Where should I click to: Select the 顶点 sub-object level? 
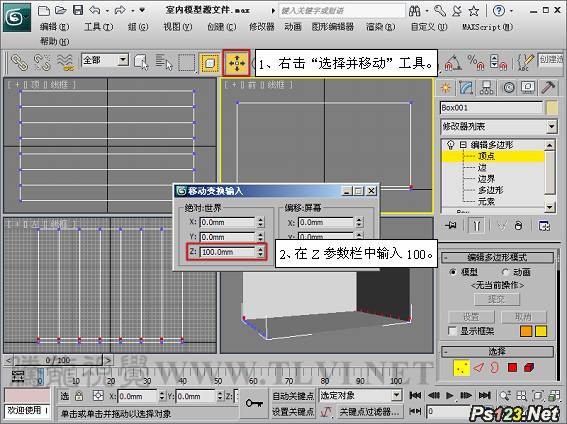[x=486, y=156]
